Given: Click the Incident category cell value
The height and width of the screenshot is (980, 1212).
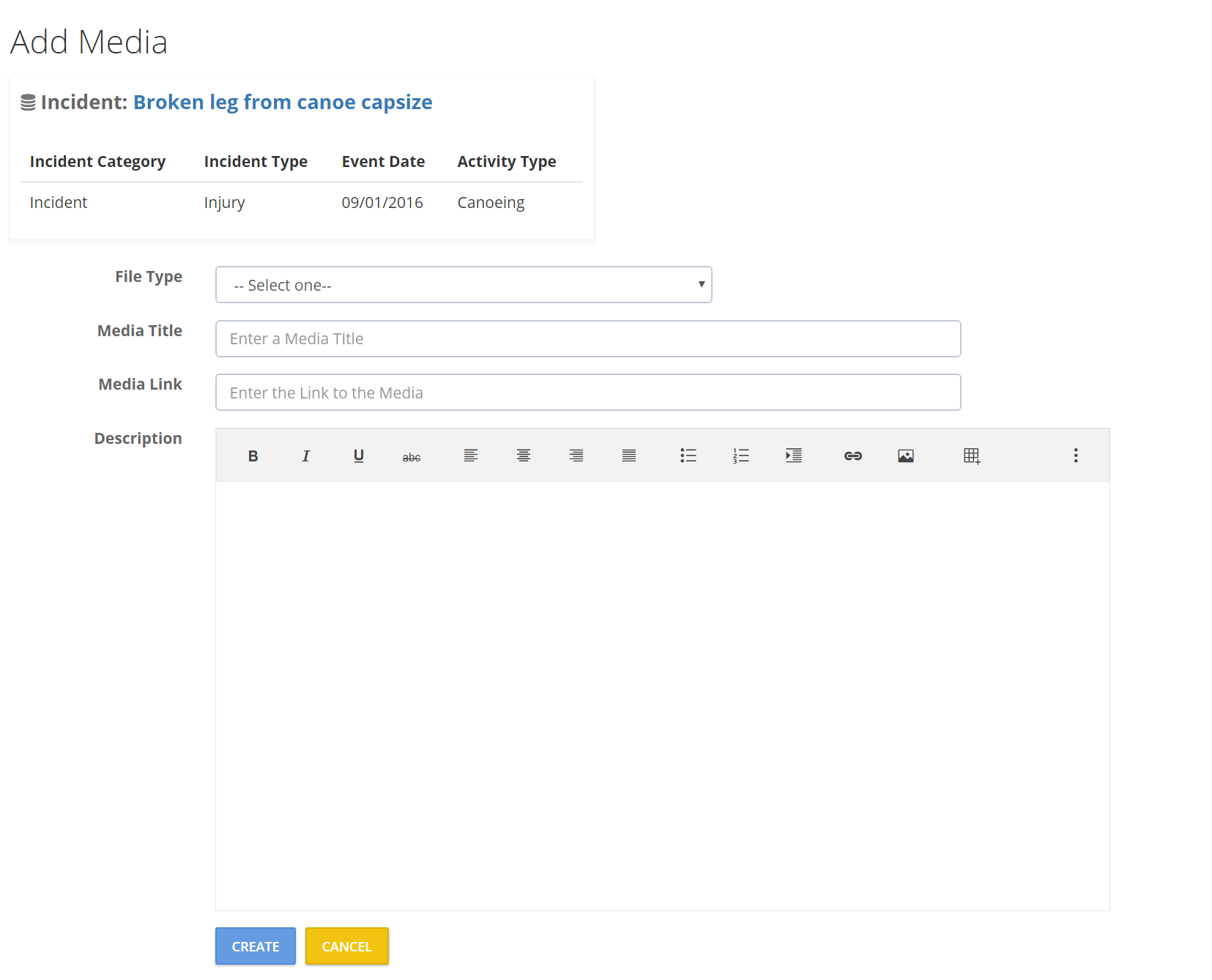Looking at the screenshot, I should click(x=59, y=203).
